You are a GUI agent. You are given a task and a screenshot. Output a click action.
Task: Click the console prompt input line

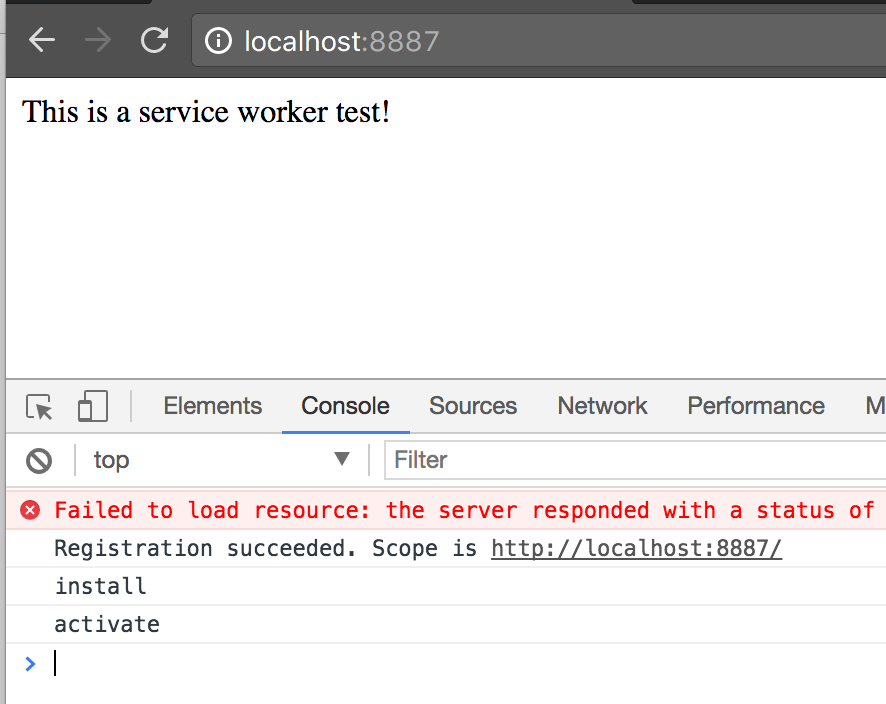point(400,663)
